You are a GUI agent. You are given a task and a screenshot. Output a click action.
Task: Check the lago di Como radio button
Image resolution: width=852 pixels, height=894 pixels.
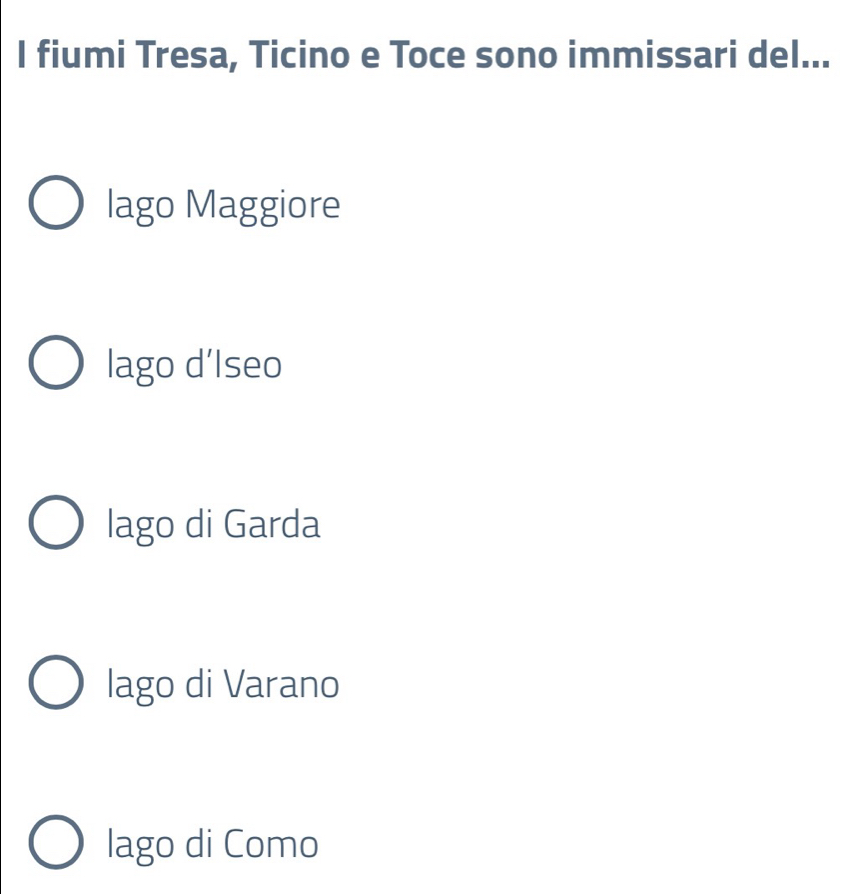point(56,844)
